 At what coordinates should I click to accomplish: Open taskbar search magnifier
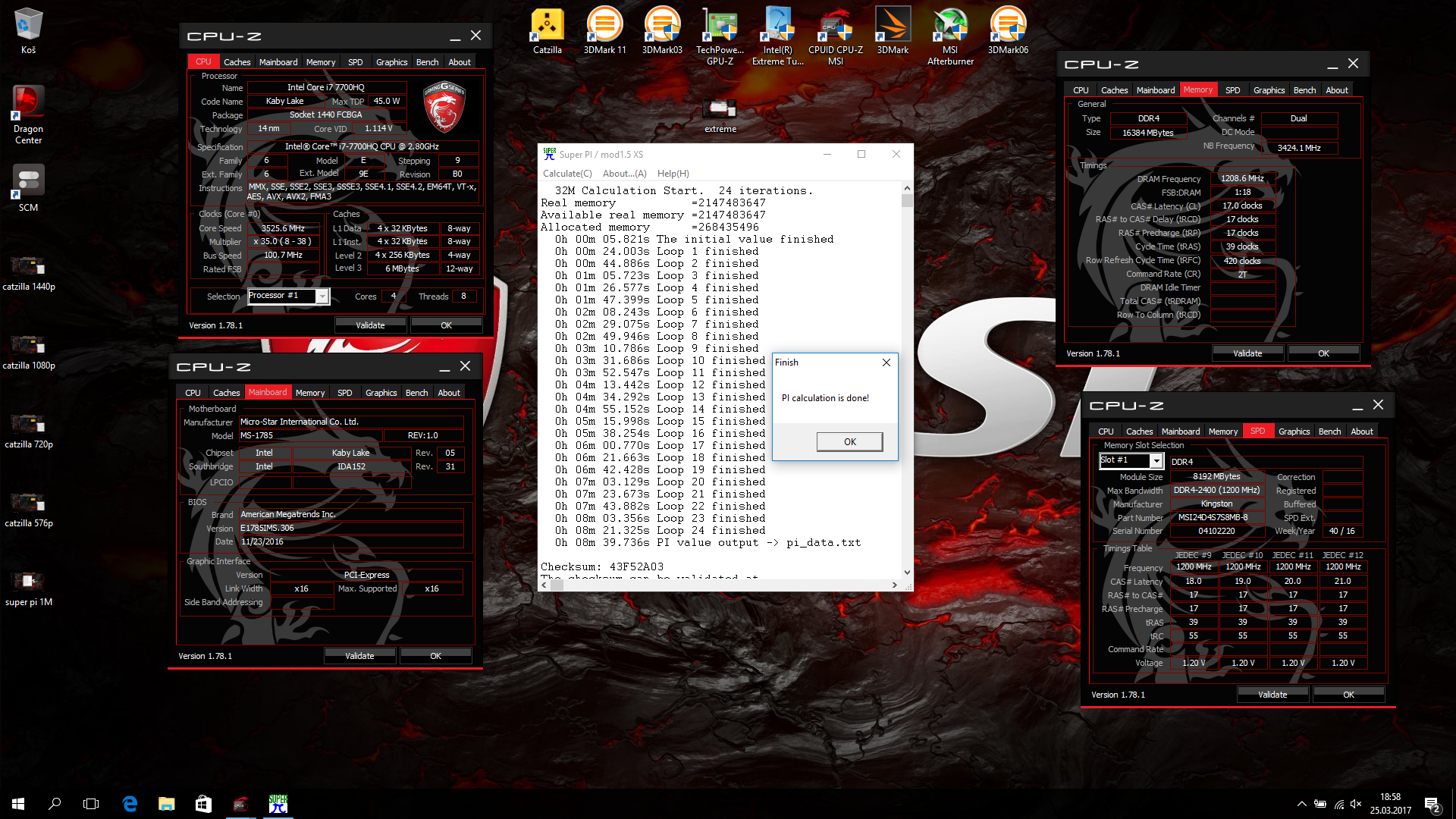click(x=55, y=804)
